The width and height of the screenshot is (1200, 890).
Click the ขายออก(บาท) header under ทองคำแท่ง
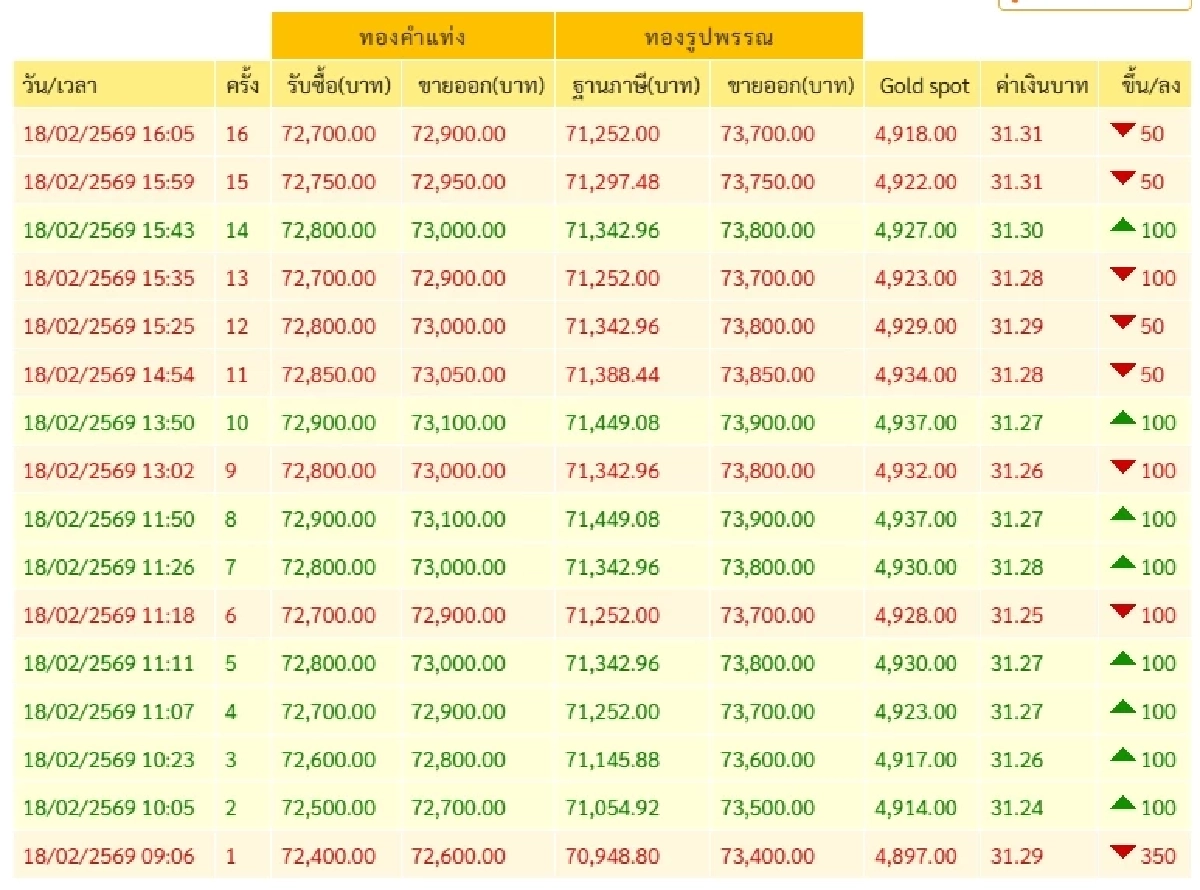click(479, 85)
